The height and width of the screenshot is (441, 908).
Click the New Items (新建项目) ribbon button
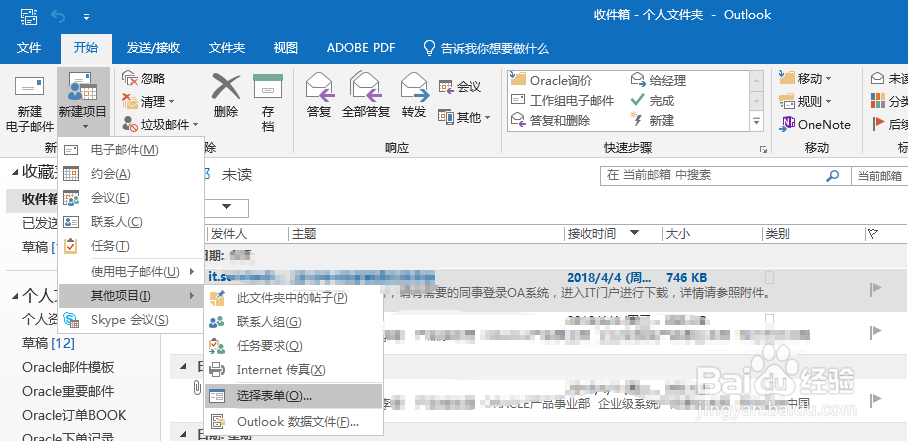(83, 102)
